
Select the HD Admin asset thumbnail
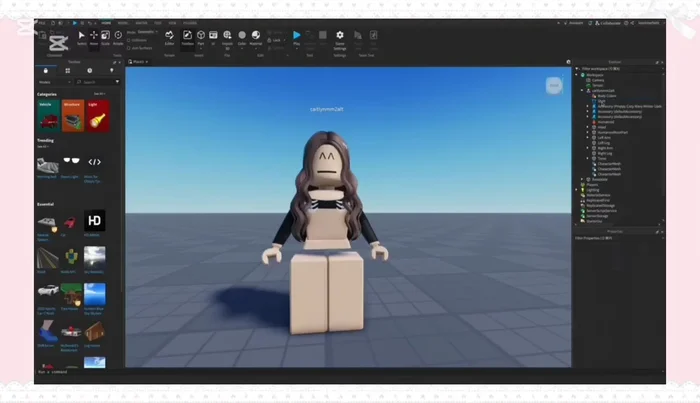point(95,220)
